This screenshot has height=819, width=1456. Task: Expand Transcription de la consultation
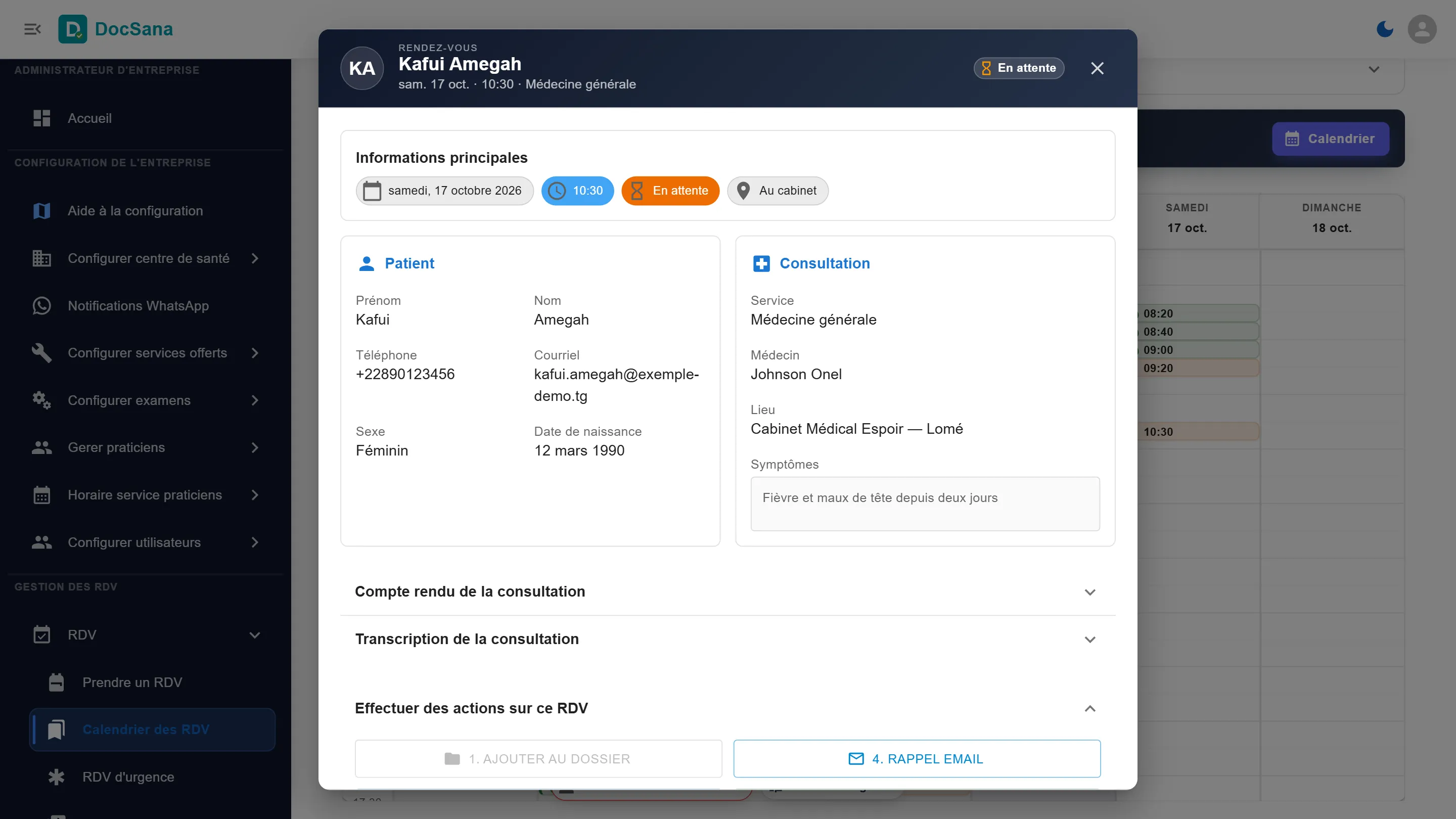click(x=727, y=639)
